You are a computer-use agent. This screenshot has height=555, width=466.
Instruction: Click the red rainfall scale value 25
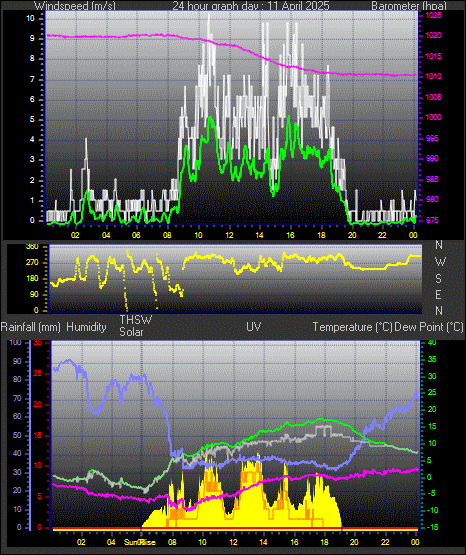38,374
